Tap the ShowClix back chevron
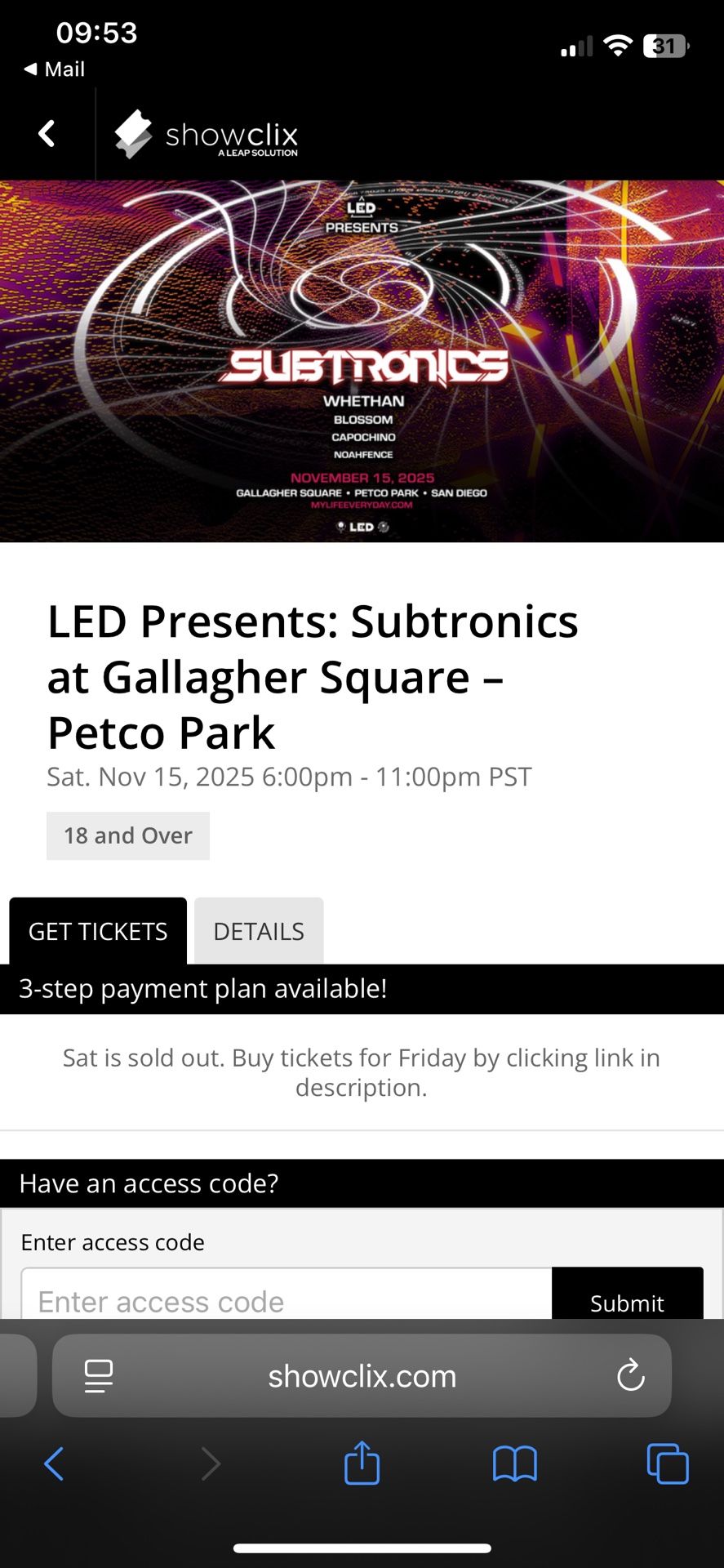The width and height of the screenshot is (724, 1568). click(x=47, y=133)
